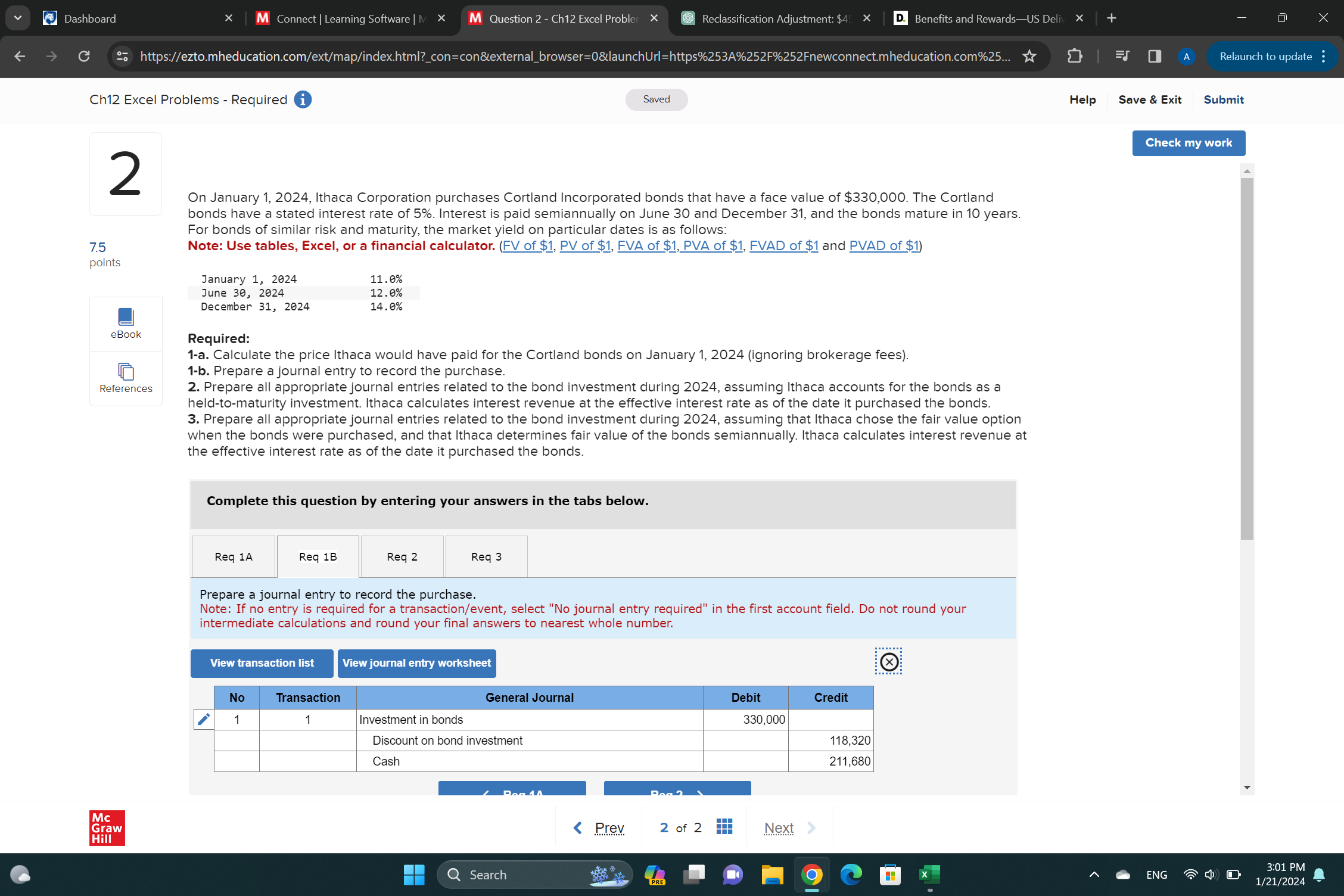Open the FV of $1 table link
The width and height of the screenshot is (1344, 896).
(527, 245)
